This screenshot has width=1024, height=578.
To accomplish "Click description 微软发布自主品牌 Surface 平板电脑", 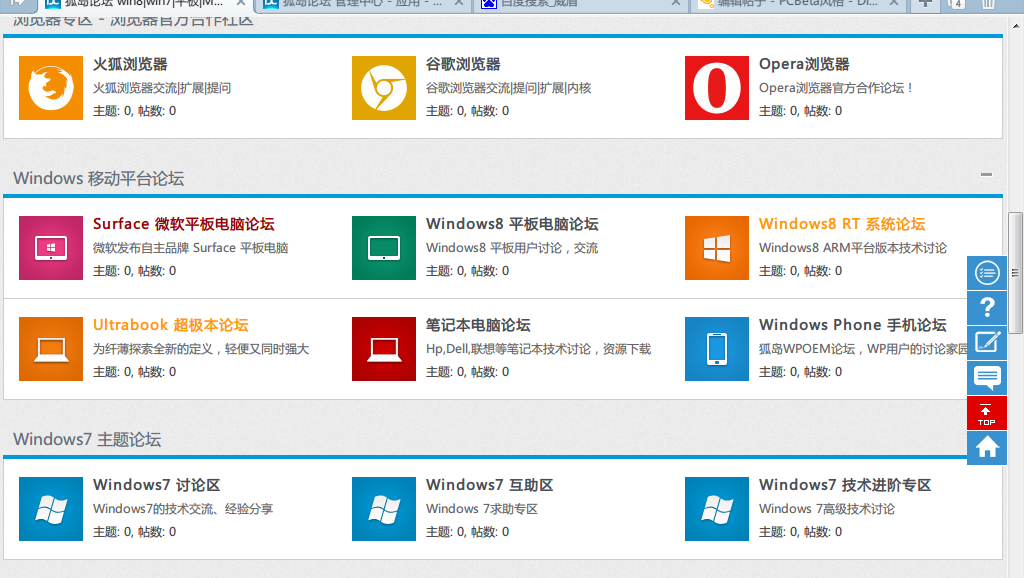I will point(190,248).
